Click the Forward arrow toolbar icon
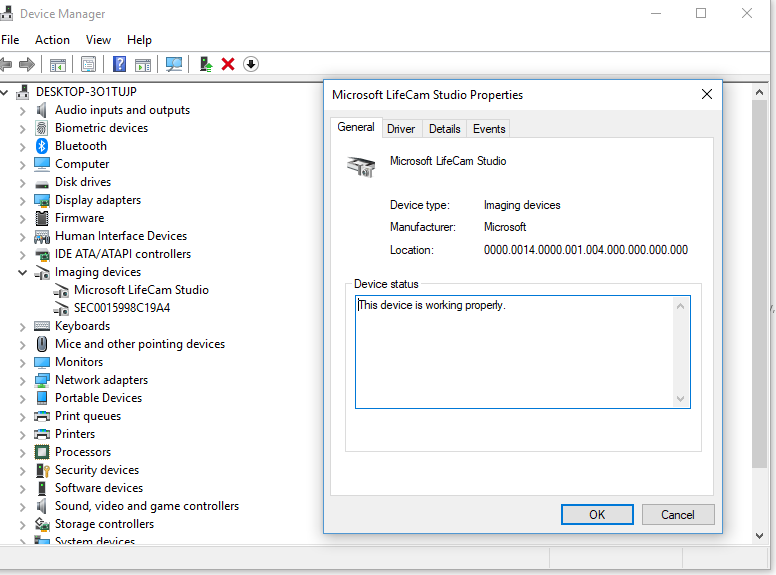Viewport: 776px width, 575px height. [x=27, y=64]
